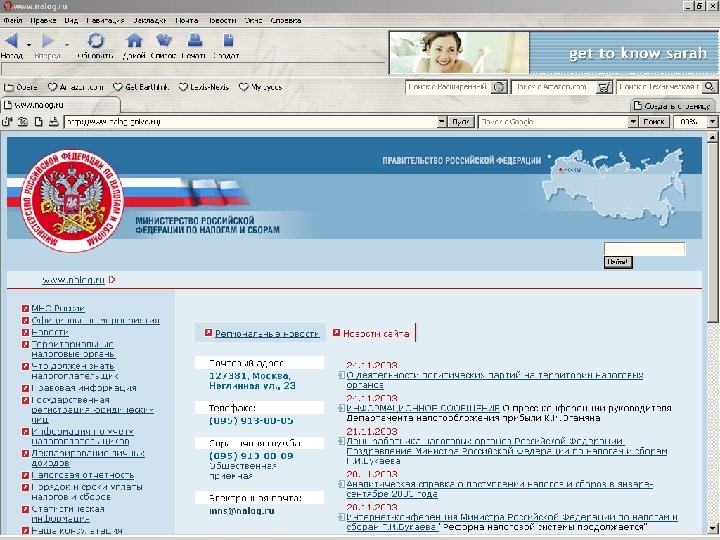Viewport: 720px width, 540px height.
Task: Open the Почта menu
Action: pyautogui.click(x=187, y=20)
